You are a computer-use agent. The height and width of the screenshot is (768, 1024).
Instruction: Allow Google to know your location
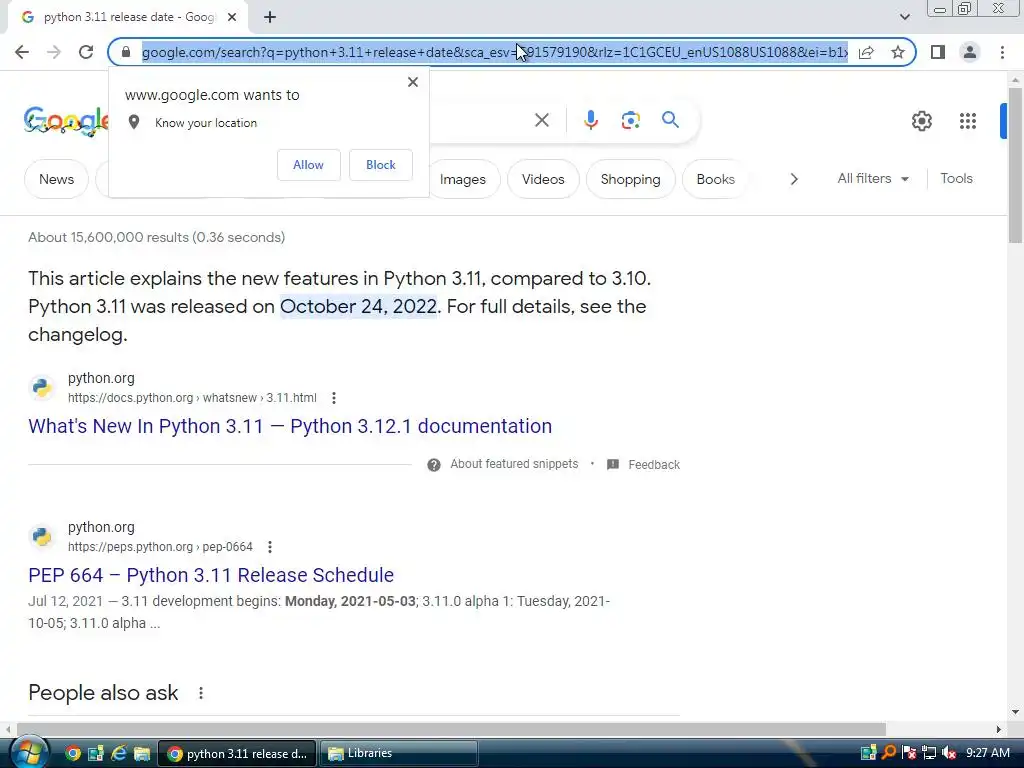tap(308, 165)
